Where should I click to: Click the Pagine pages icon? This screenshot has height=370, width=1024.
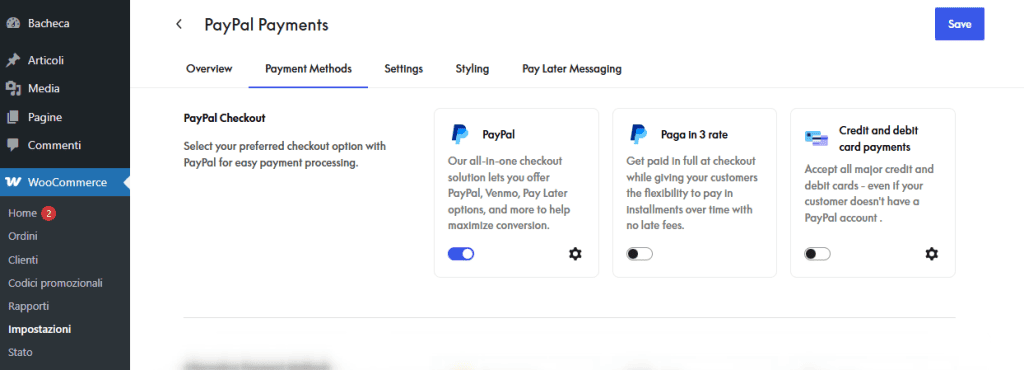point(12,117)
